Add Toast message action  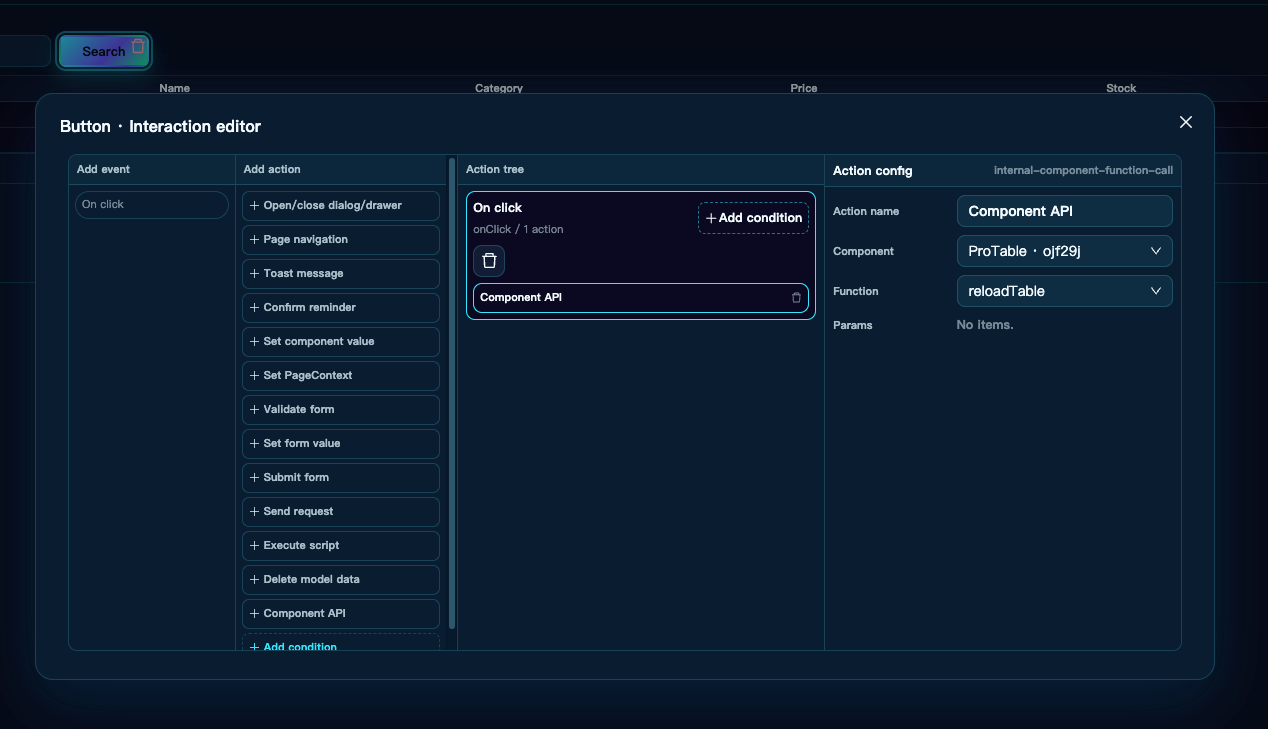(x=341, y=274)
